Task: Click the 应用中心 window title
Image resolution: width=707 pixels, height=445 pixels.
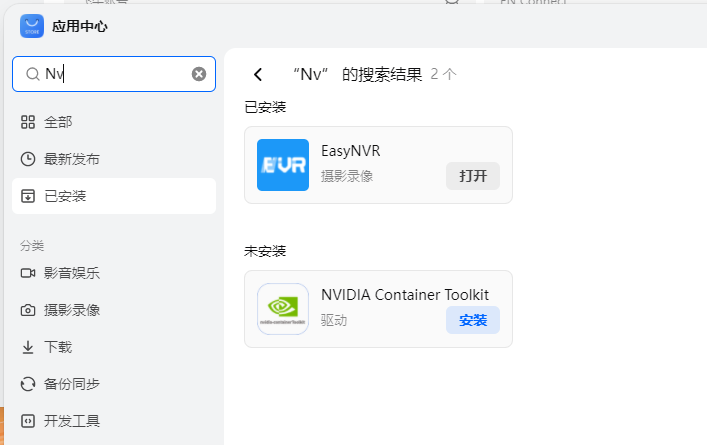Action: point(80,26)
